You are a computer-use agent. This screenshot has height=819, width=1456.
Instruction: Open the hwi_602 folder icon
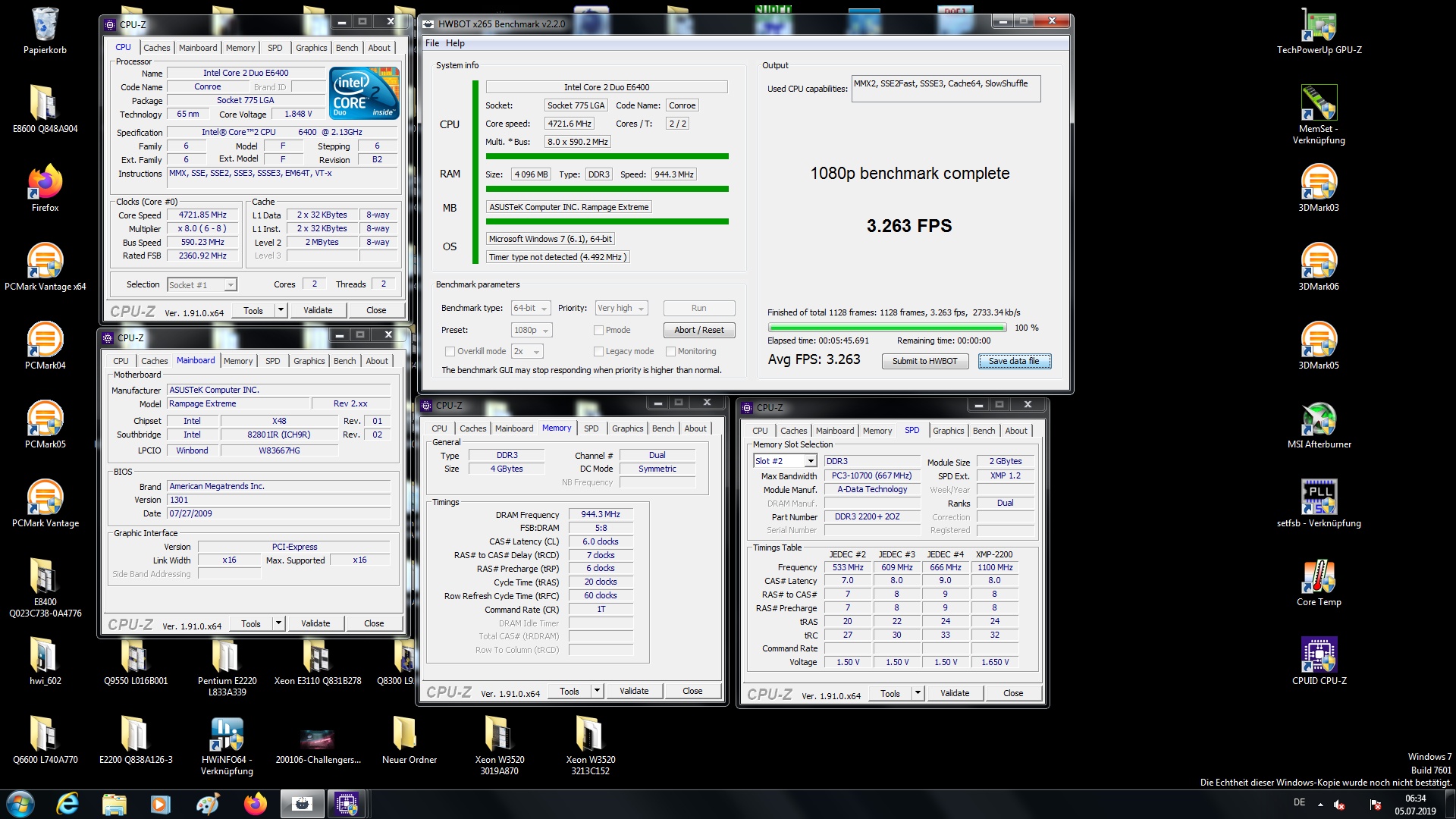click(x=45, y=661)
